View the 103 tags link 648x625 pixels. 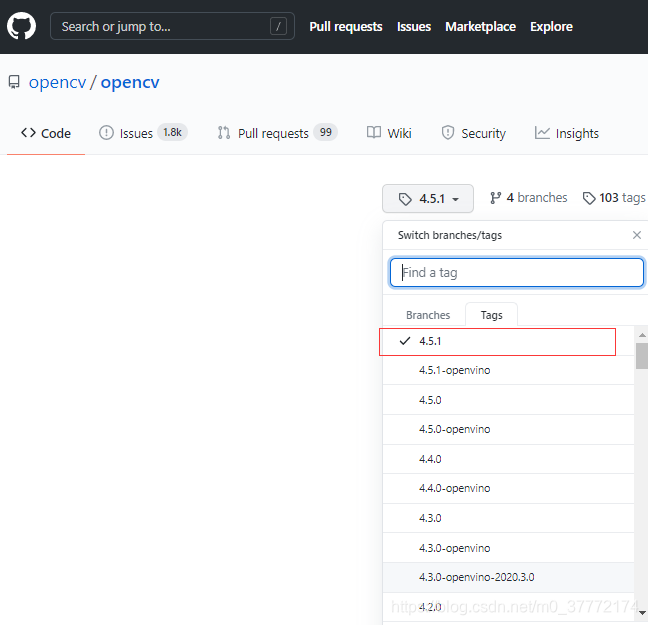(x=614, y=198)
